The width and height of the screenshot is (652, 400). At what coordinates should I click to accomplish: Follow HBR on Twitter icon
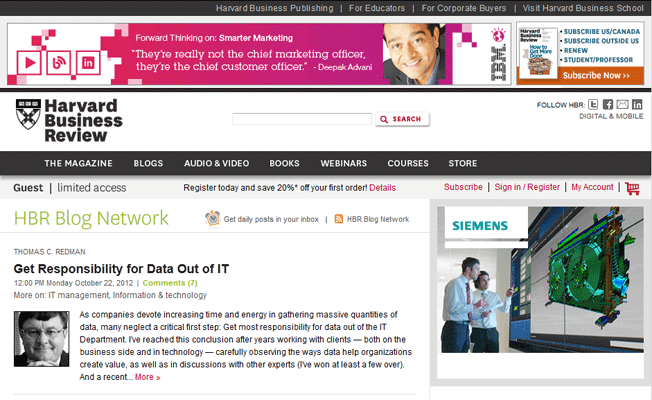click(x=593, y=104)
